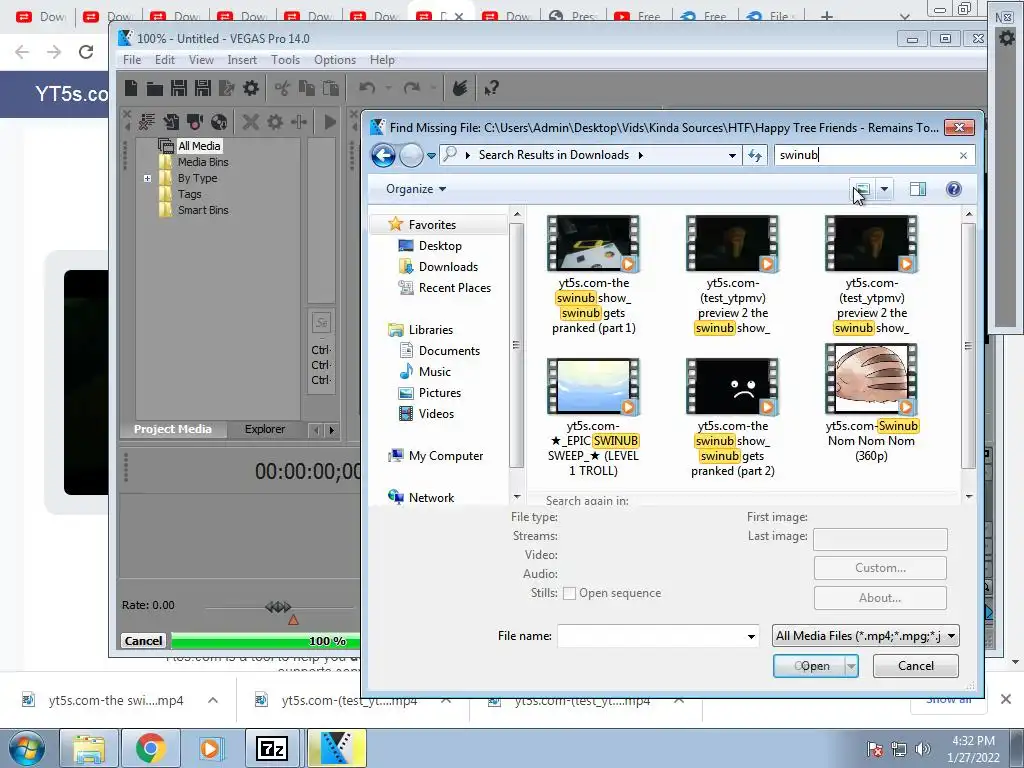Click the Chrome icon in taskbar

coord(150,748)
